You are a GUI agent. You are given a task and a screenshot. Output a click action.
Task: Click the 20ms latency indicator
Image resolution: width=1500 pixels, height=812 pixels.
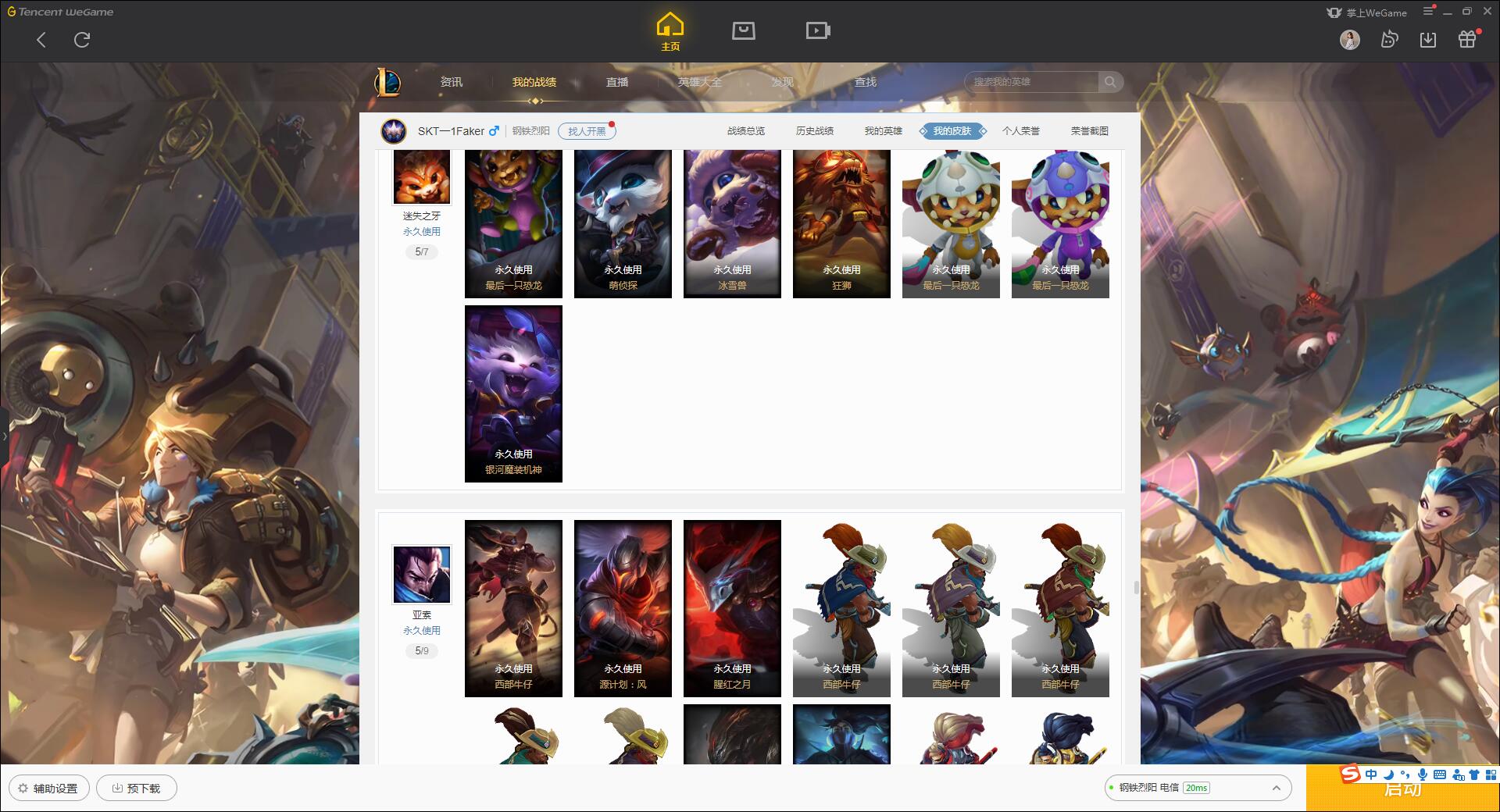(1196, 788)
